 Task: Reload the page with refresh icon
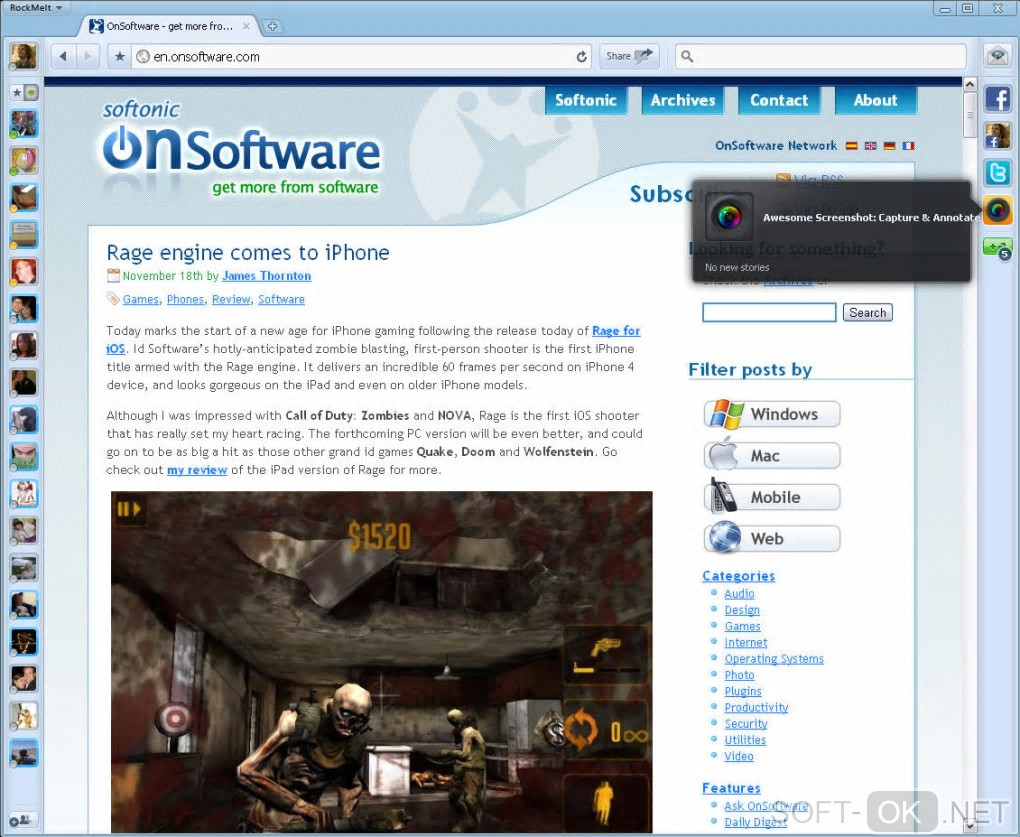click(582, 57)
